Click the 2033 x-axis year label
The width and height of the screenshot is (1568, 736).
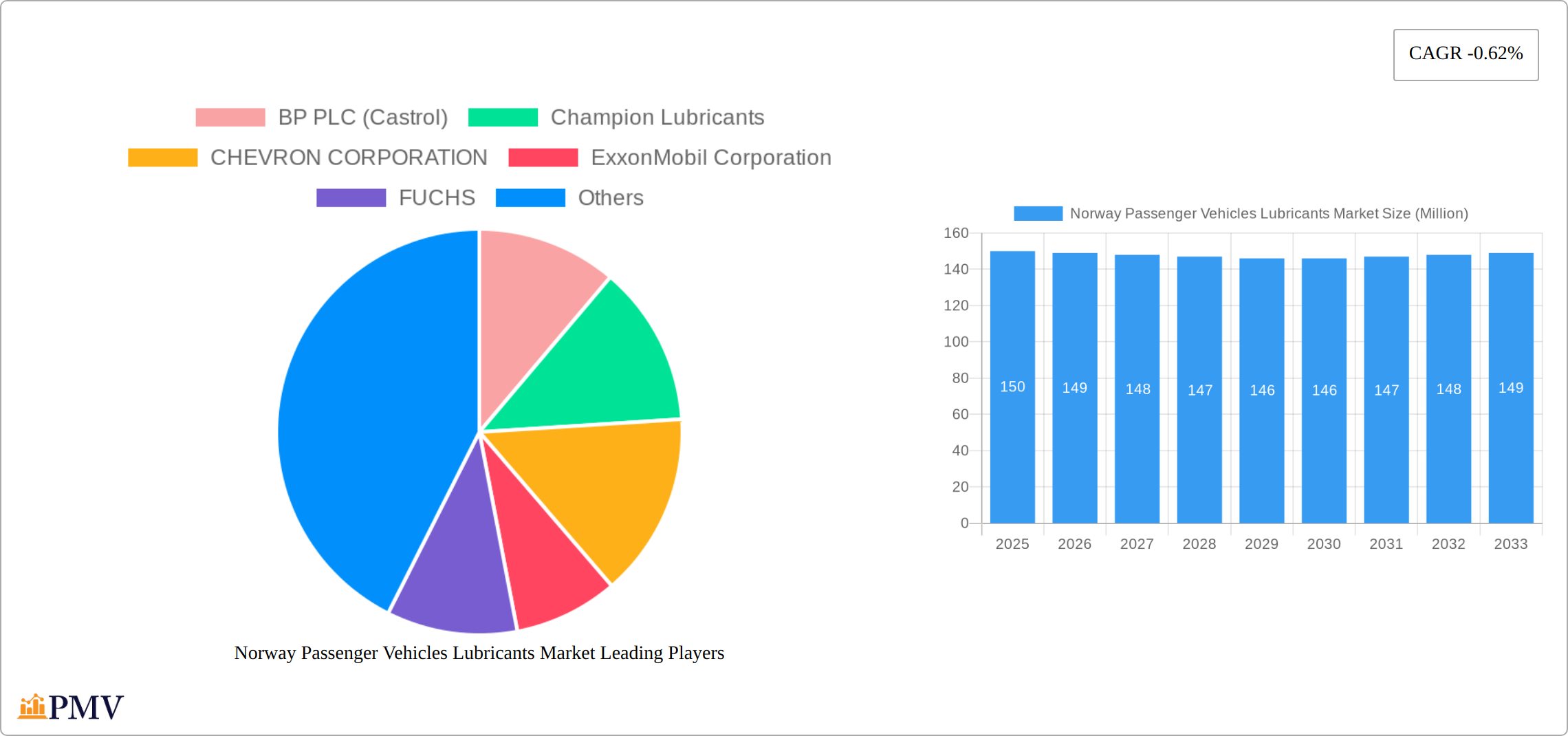(x=1511, y=544)
